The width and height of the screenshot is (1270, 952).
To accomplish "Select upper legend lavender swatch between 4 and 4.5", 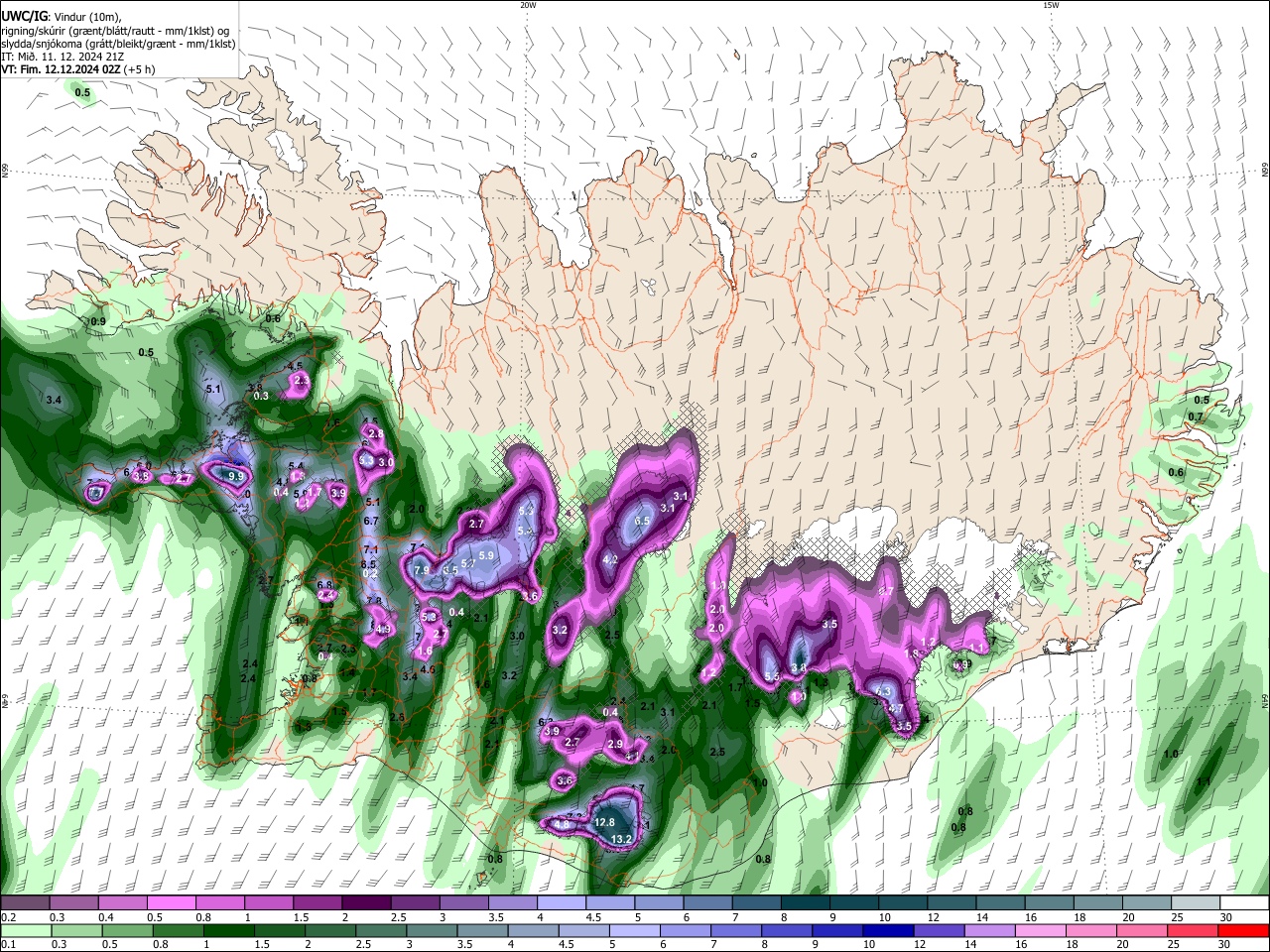I will 561,903.
